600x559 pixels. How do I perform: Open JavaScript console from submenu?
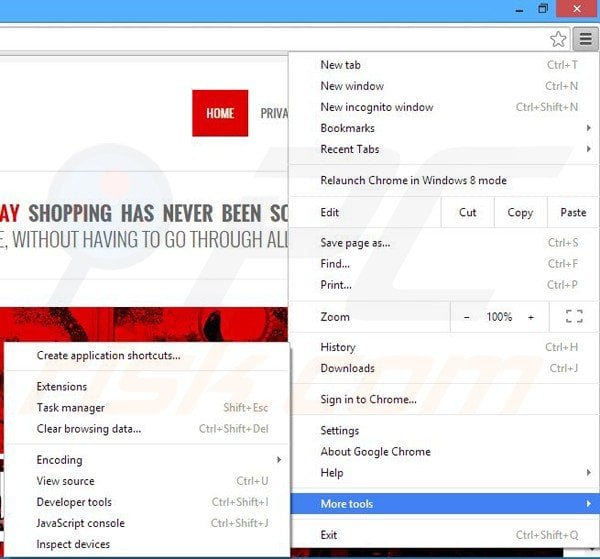(147, 523)
